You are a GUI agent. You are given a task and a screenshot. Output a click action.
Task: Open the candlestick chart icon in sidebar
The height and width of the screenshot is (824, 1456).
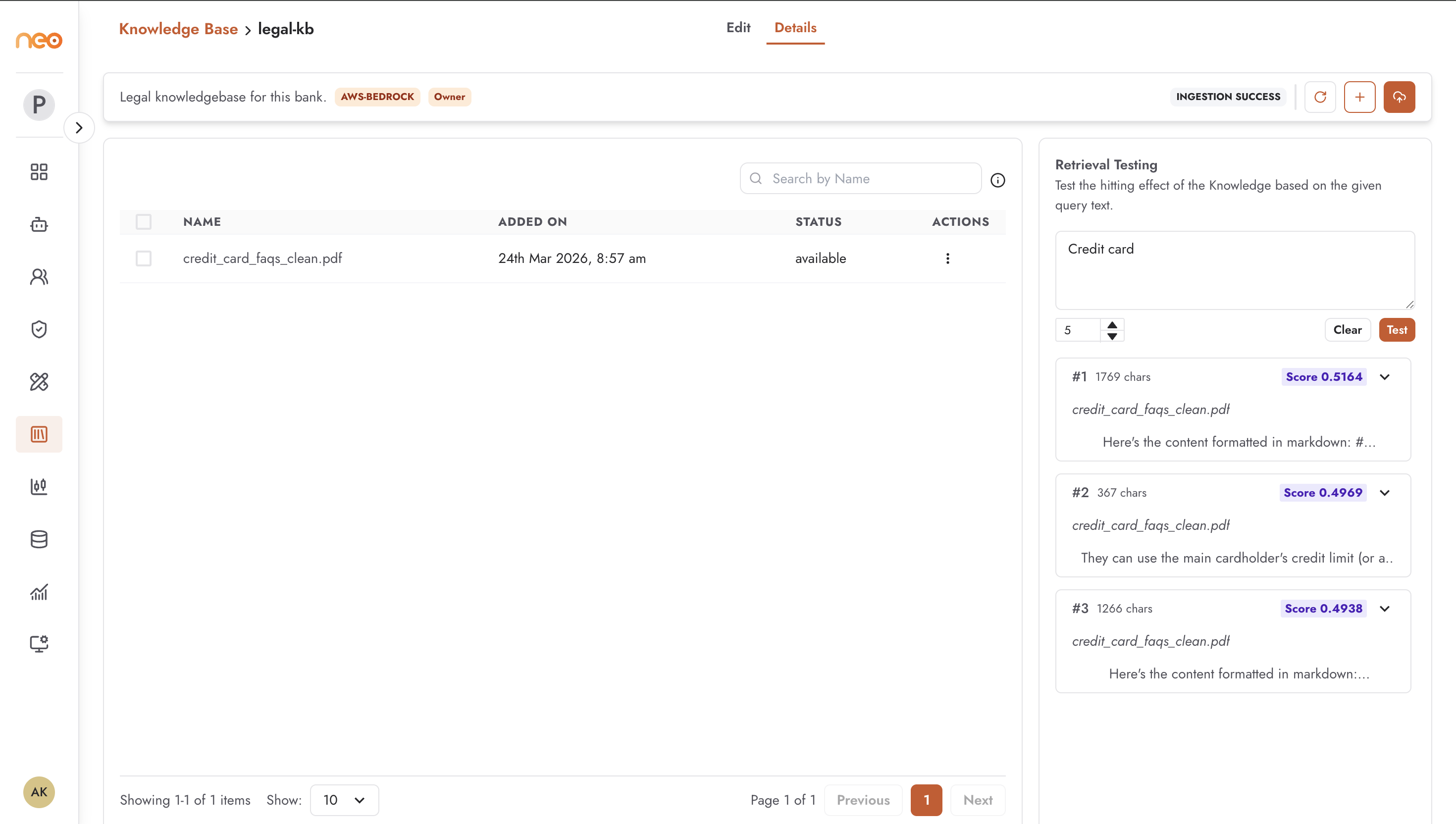[39, 486]
